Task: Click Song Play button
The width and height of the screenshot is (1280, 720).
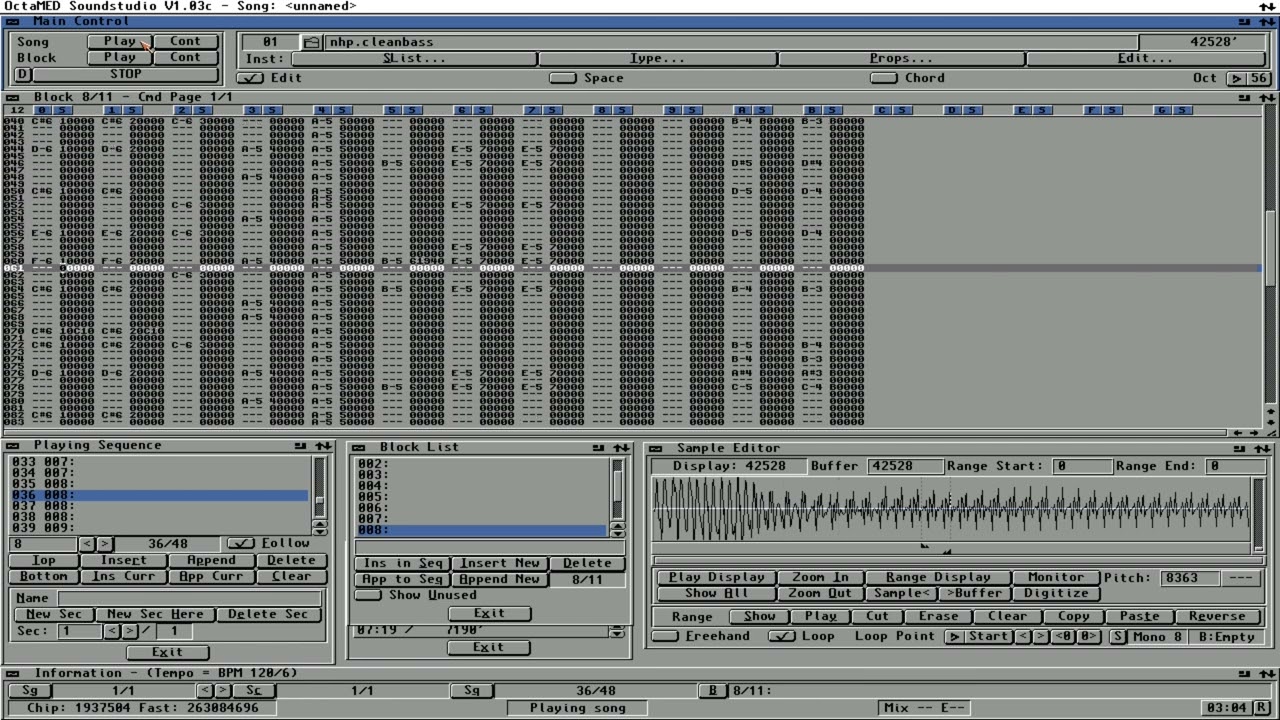Action: (x=120, y=42)
